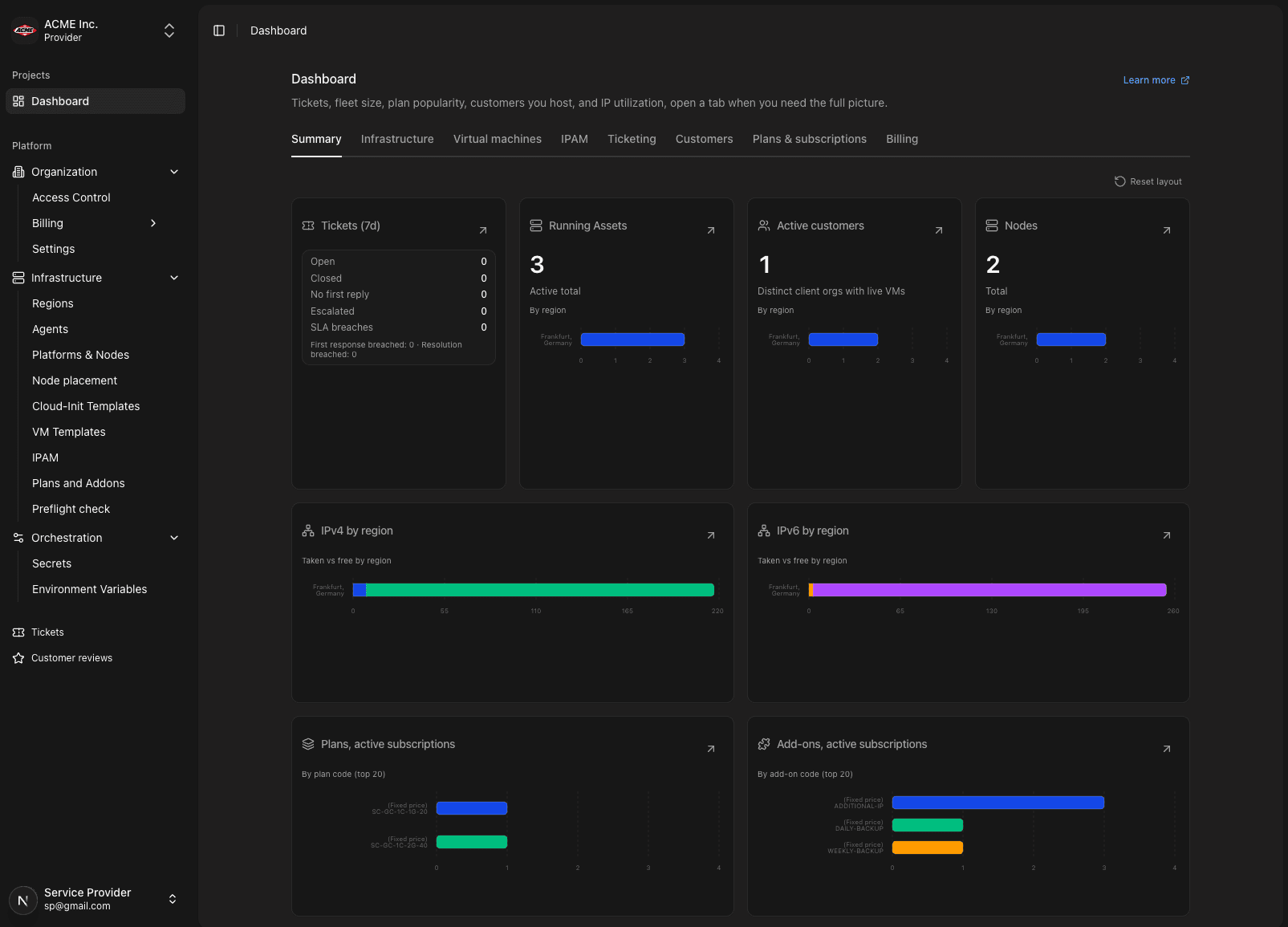Click the Add-ons puzzle icon
The image size is (1288, 927).
click(x=764, y=744)
